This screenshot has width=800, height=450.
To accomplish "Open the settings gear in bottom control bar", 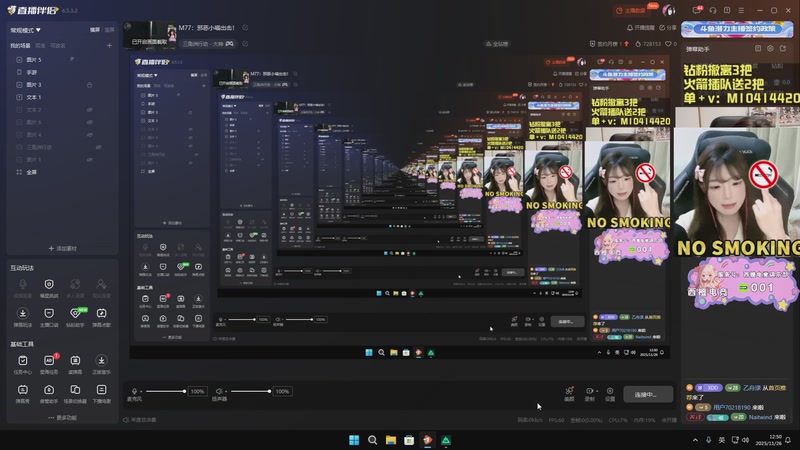I will pyautogui.click(x=610, y=391).
